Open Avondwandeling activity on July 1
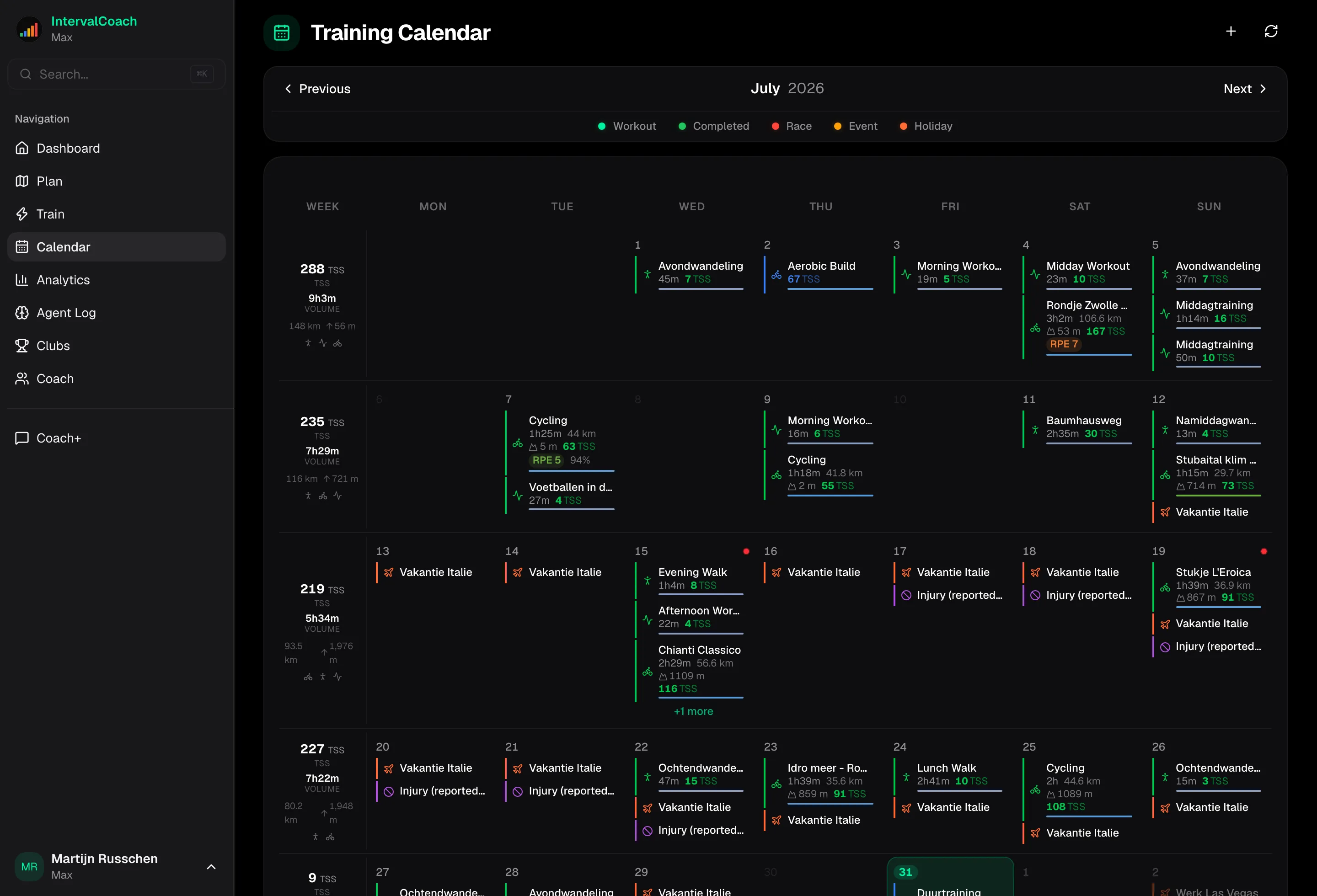 (689, 274)
